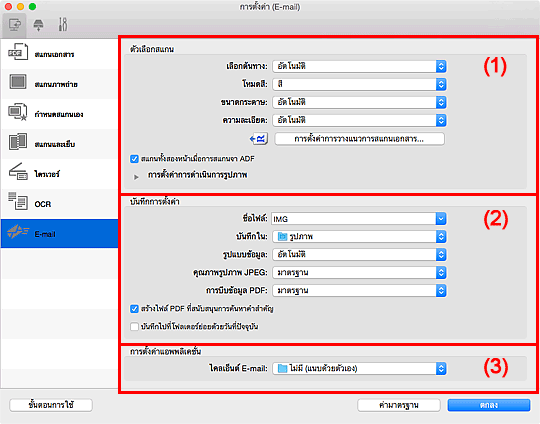
Task: Open the scan-from-computer settings tab
Action: click(x=14, y=25)
